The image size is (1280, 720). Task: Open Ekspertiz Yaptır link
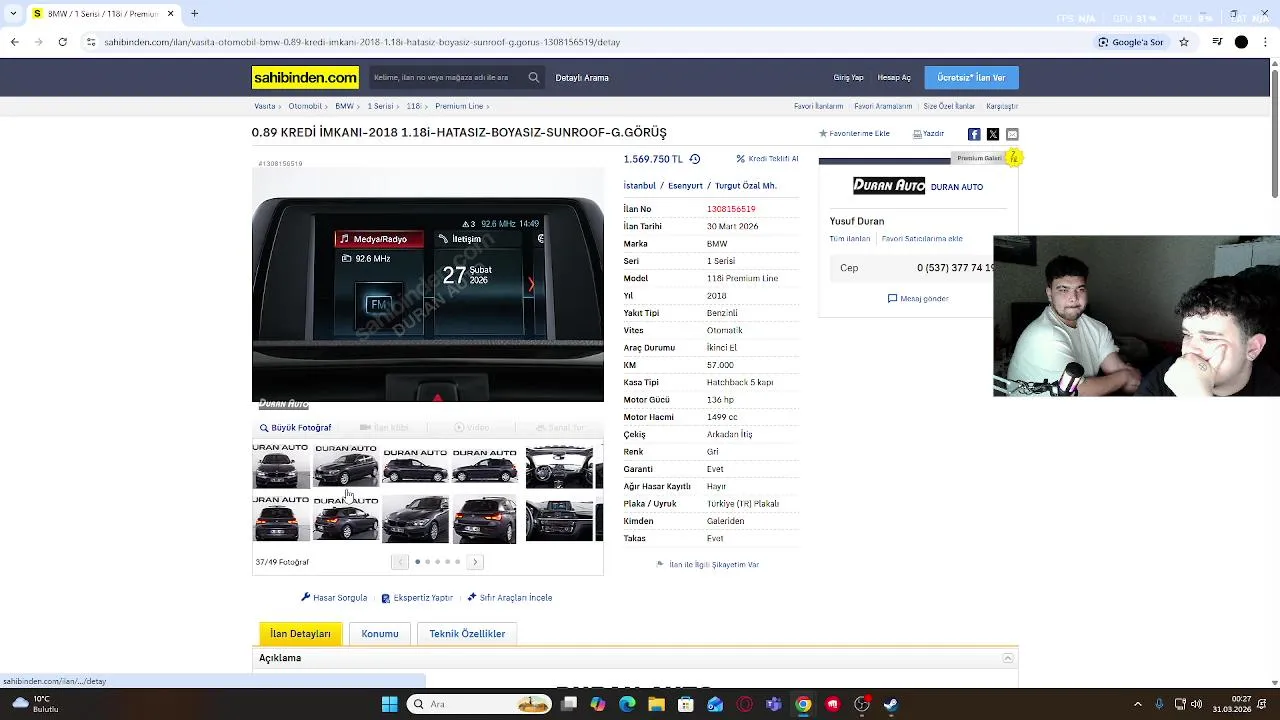[x=417, y=598]
